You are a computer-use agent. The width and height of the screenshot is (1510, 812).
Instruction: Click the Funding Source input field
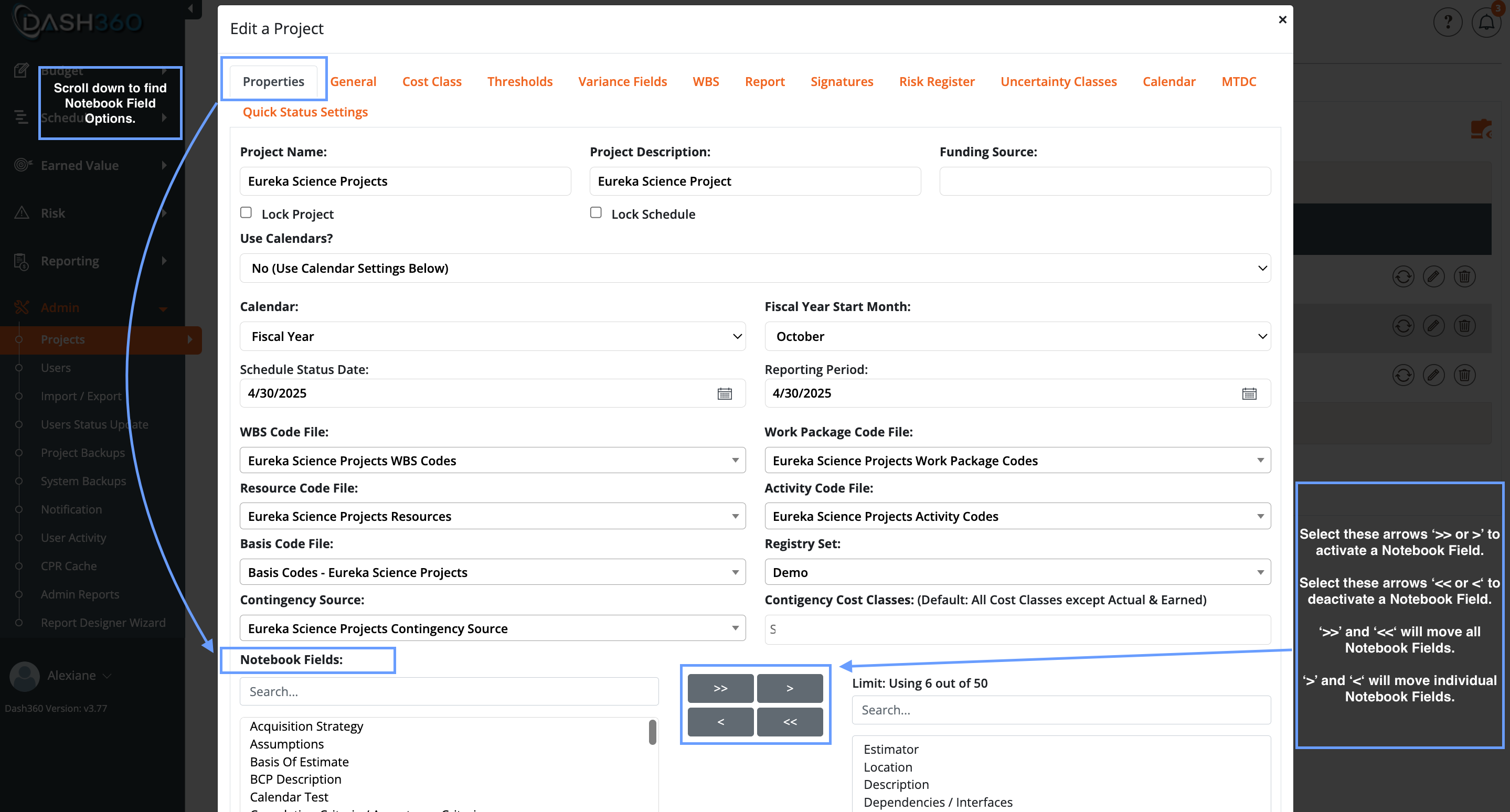click(1104, 181)
